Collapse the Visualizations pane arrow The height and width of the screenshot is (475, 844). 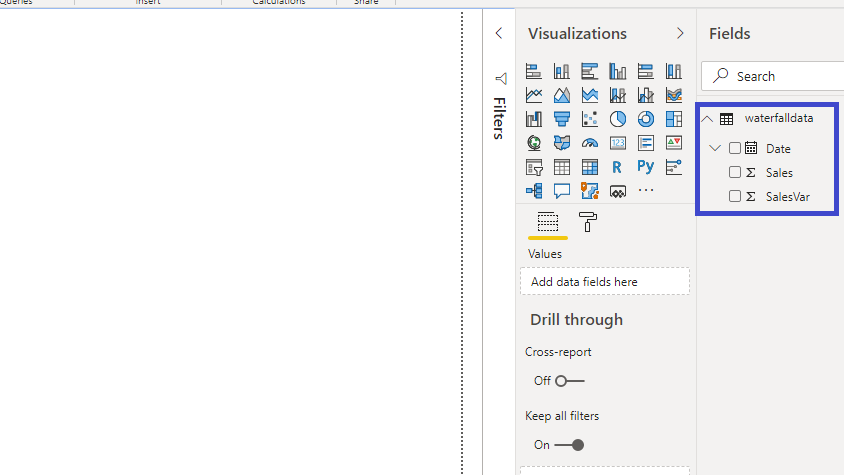click(x=681, y=33)
